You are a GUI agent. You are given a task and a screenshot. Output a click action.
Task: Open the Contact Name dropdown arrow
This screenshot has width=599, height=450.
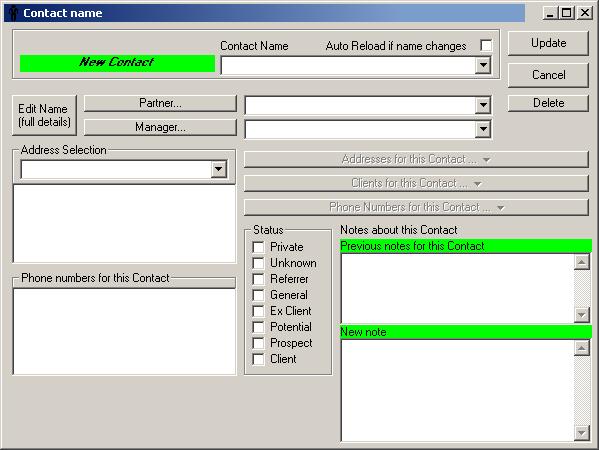[x=483, y=65]
